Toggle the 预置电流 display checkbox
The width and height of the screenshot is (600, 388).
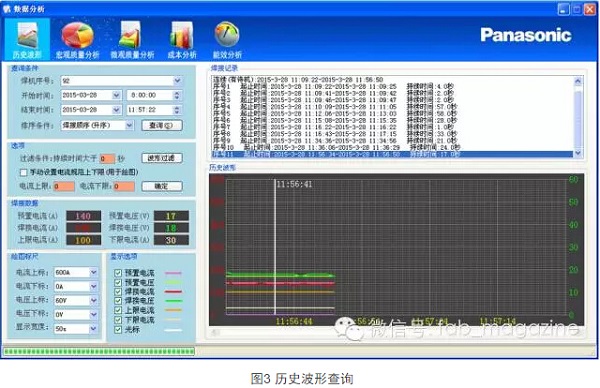point(118,273)
